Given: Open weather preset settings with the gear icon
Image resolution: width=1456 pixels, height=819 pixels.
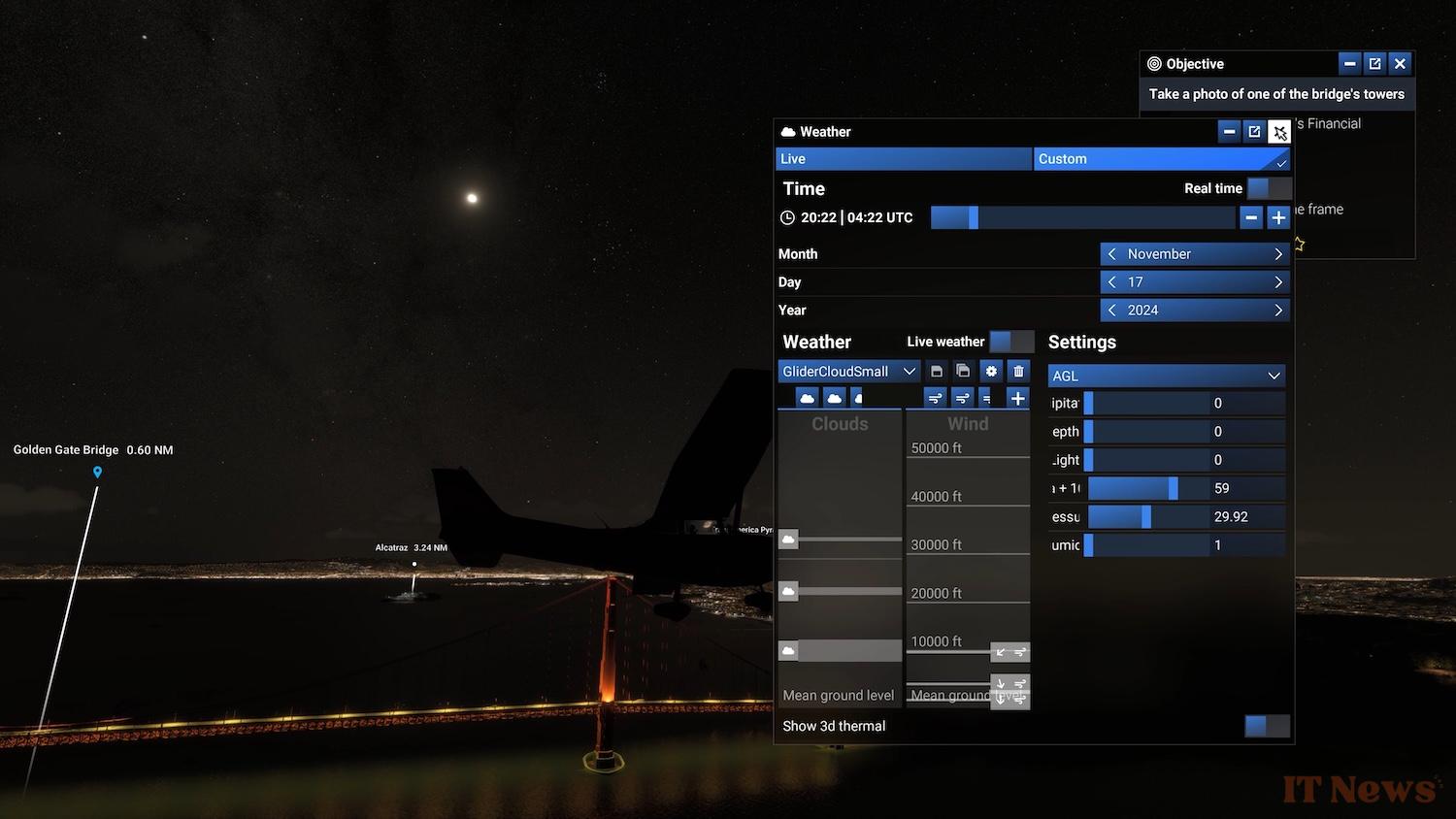Looking at the screenshot, I should coord(990,371).
